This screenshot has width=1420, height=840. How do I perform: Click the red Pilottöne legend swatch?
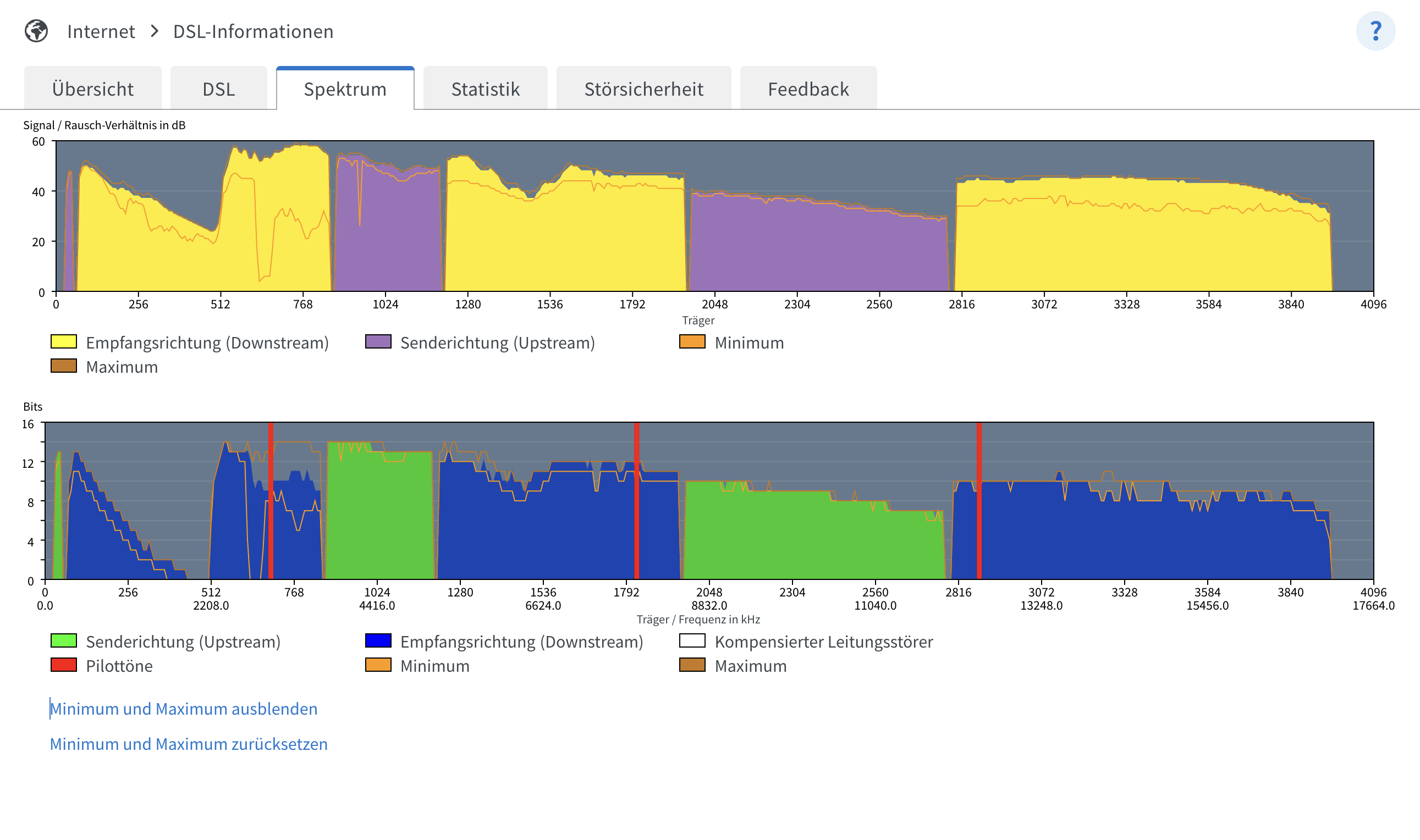(x=63, y=665)
